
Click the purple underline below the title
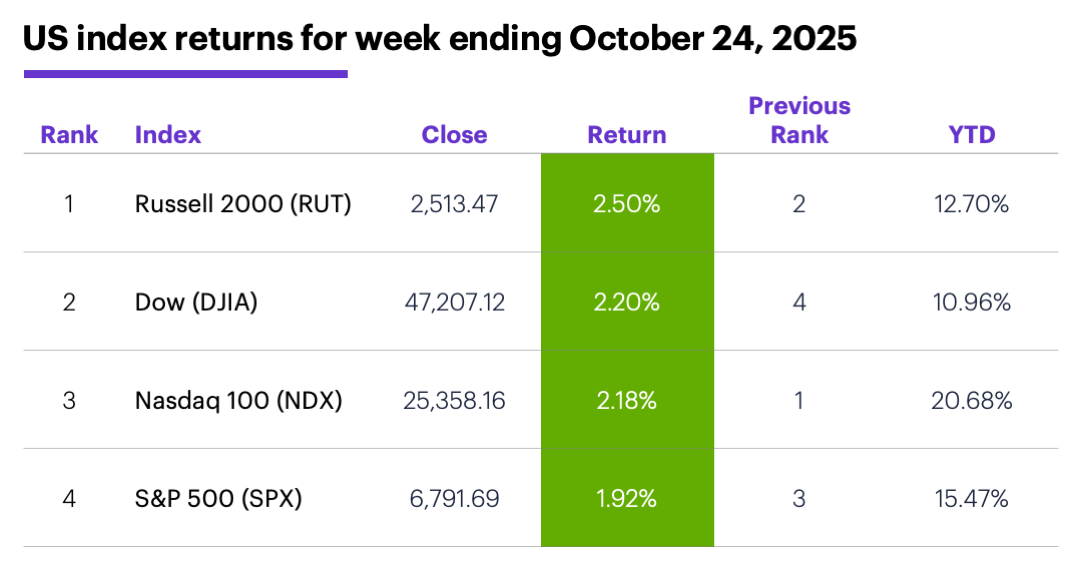[x=185, y=74]
